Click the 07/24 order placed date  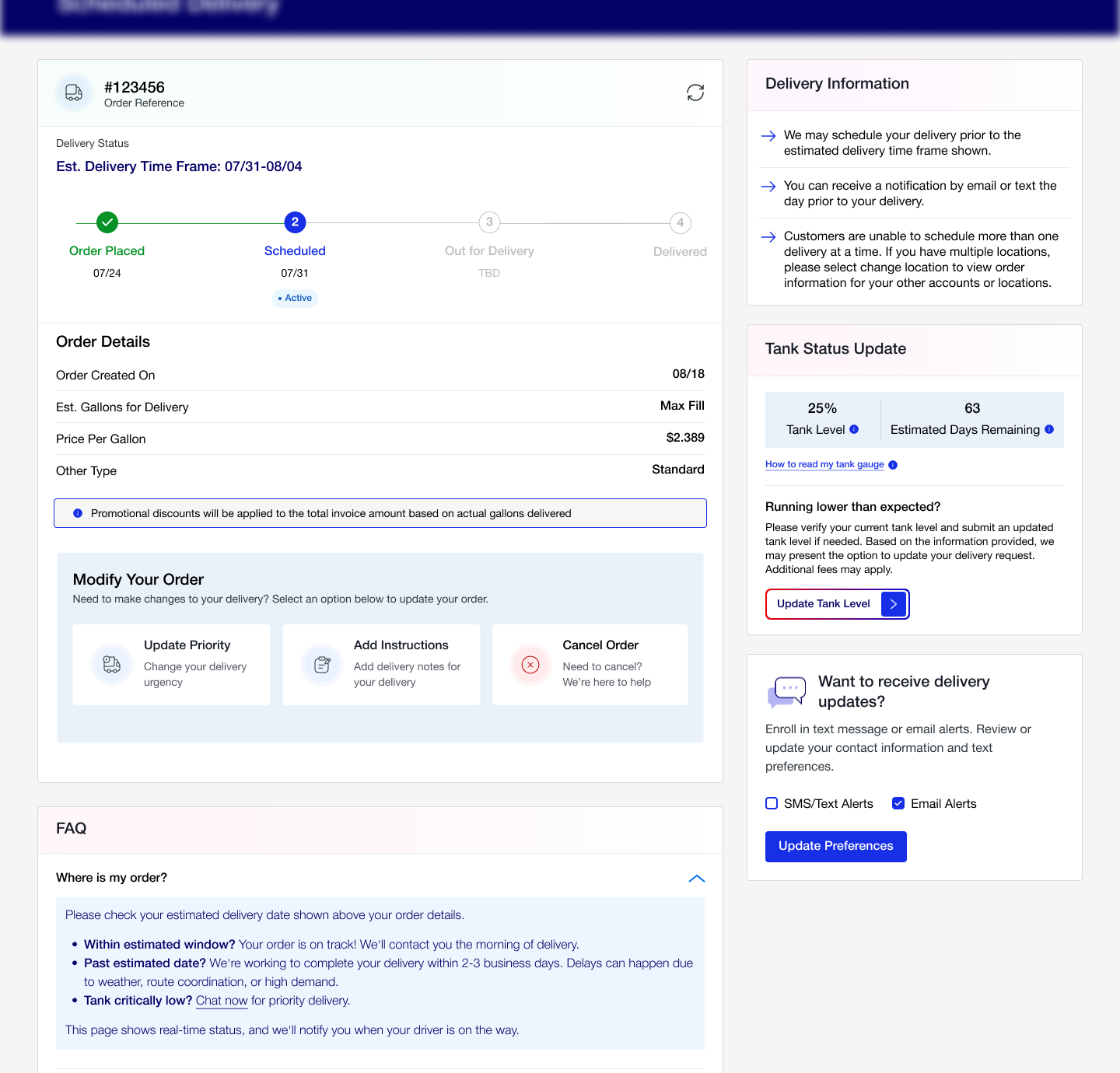coord(107,273)
